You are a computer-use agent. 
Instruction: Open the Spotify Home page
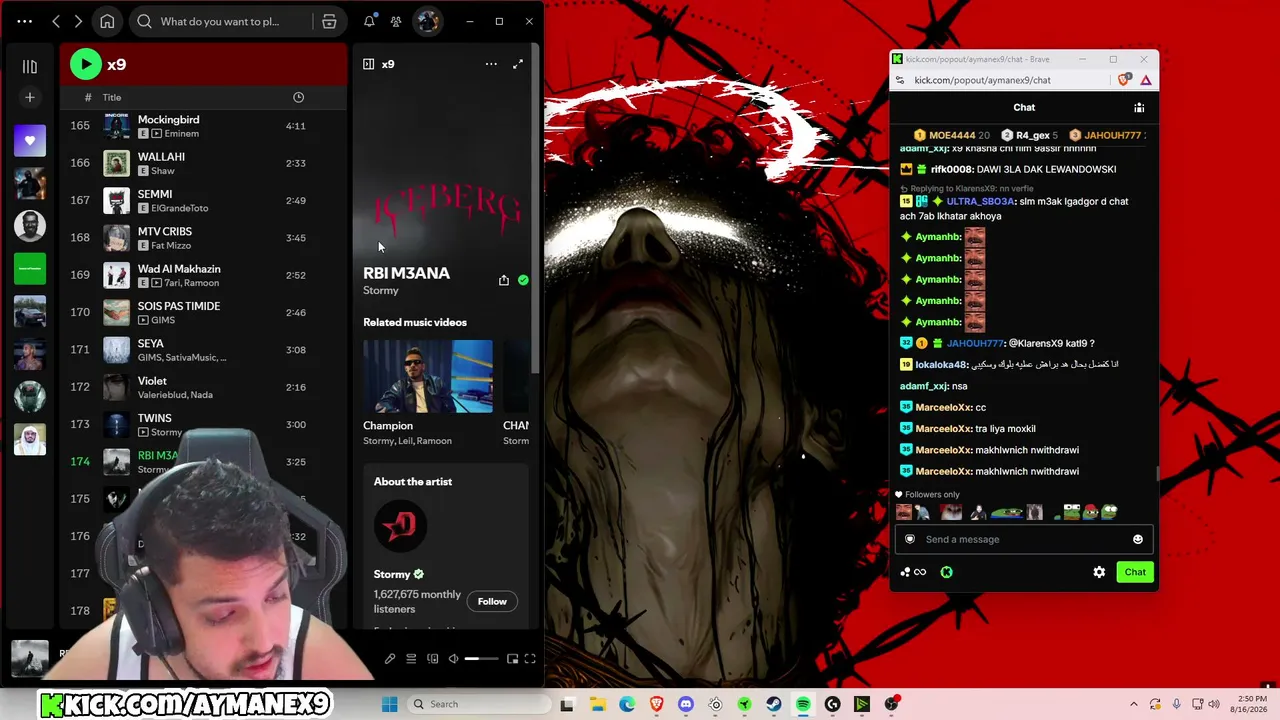[107, 21]
